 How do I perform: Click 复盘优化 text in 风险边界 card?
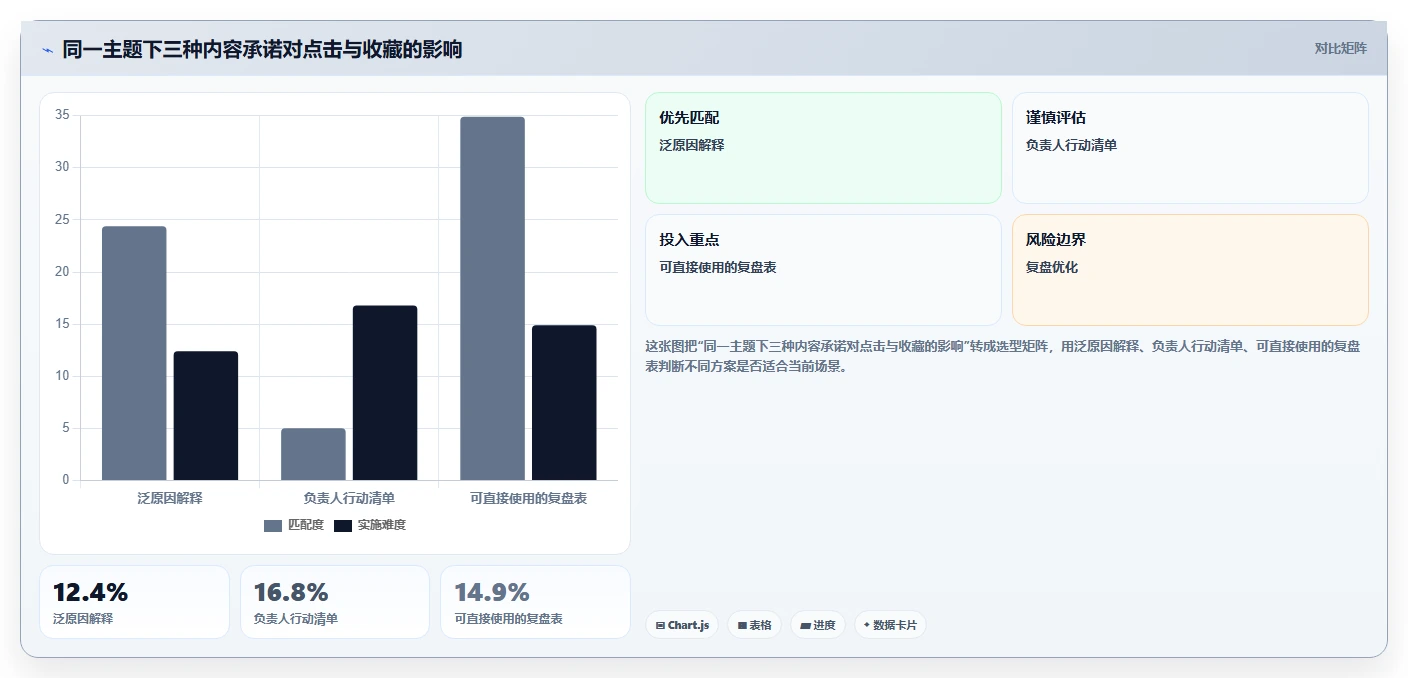(1052, 267)
